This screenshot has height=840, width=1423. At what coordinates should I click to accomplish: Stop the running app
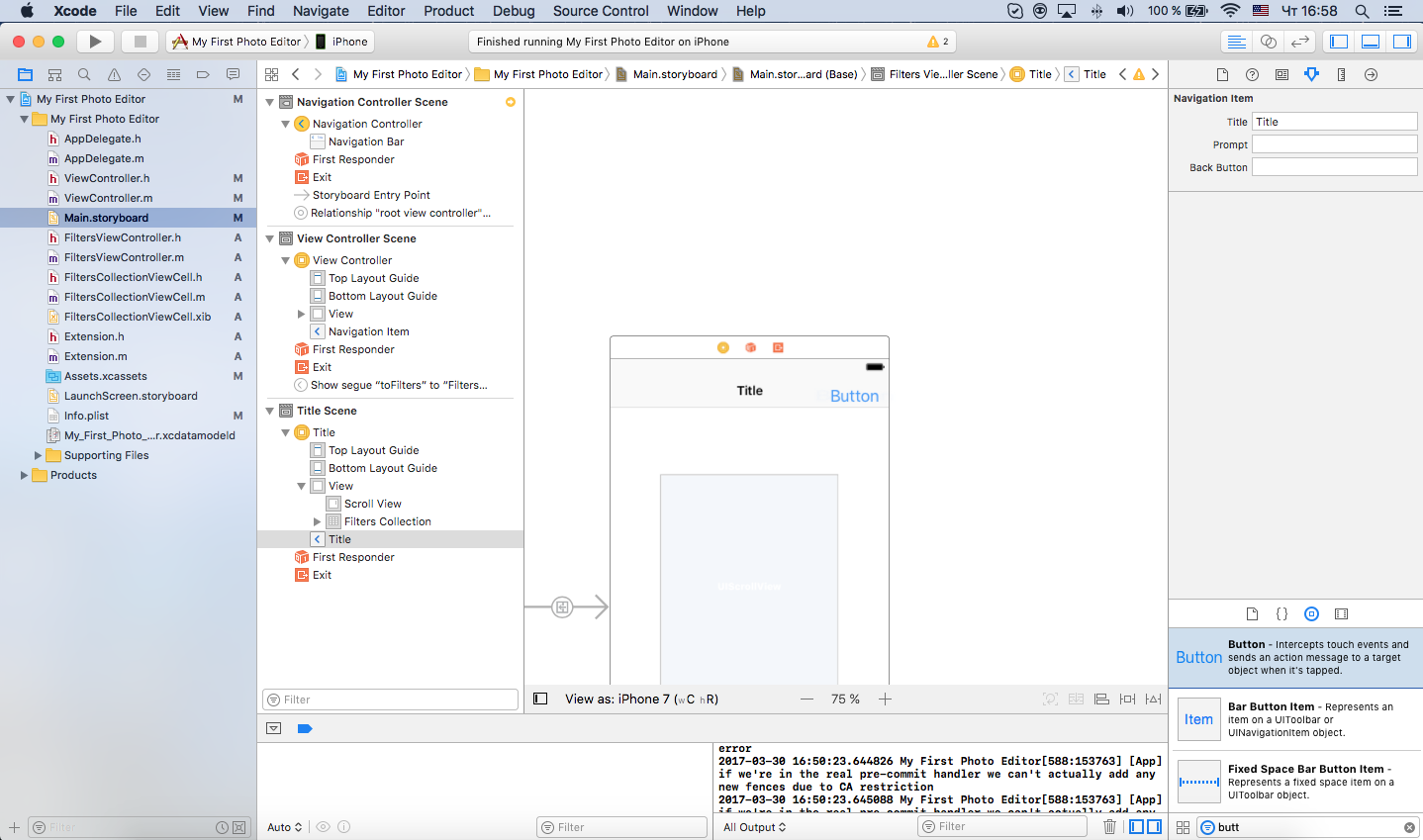[x=141, y=42]
